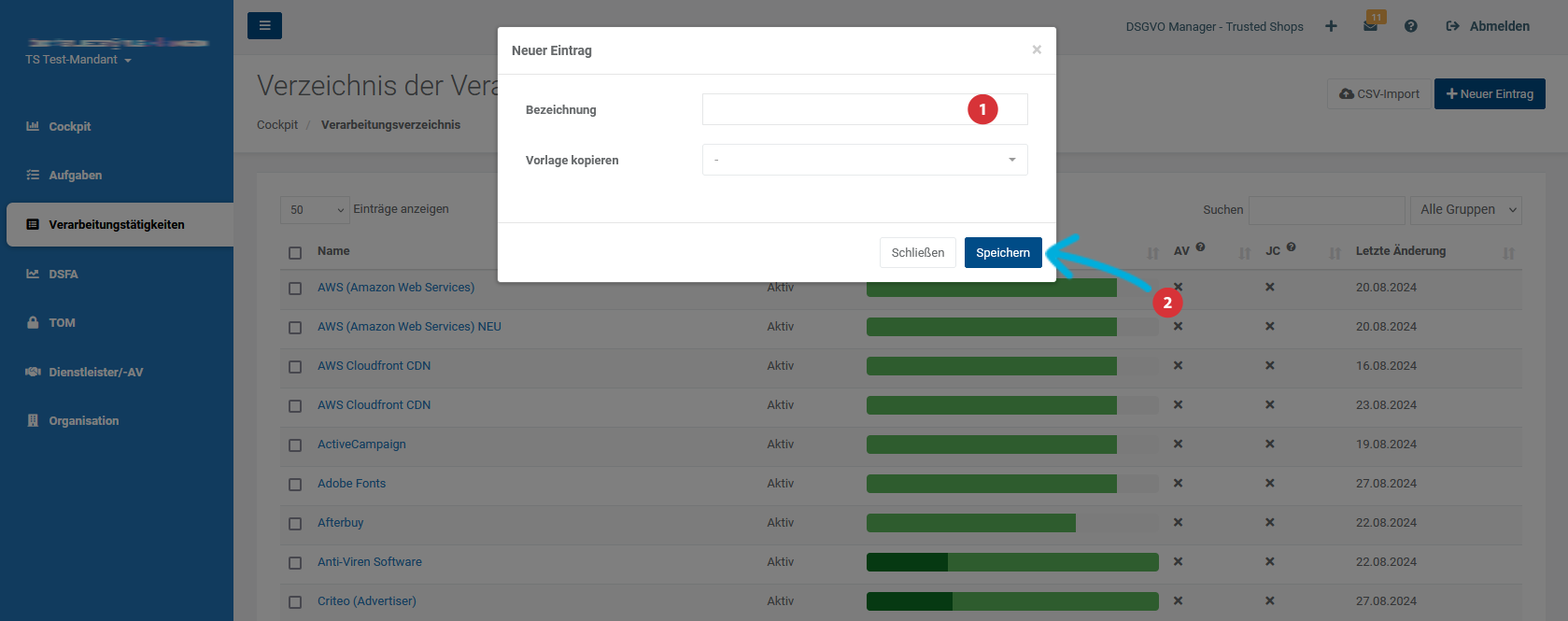Image resolution: width=1568 pixels, height=621 pixels.
Task: Open Aufgaben in the sidebar
Action: click(76, 175)
